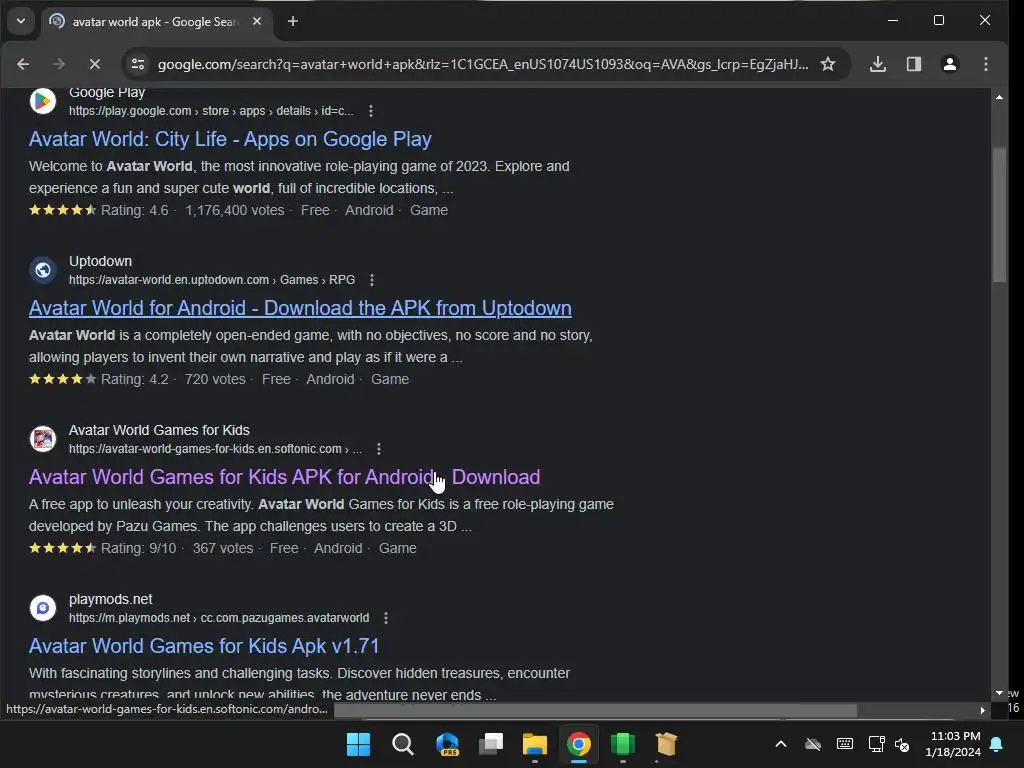Viewport: 1024px width, 768px height.
Task: Open the touch keyboard tray icon
Action: click(x=844, y=744)
